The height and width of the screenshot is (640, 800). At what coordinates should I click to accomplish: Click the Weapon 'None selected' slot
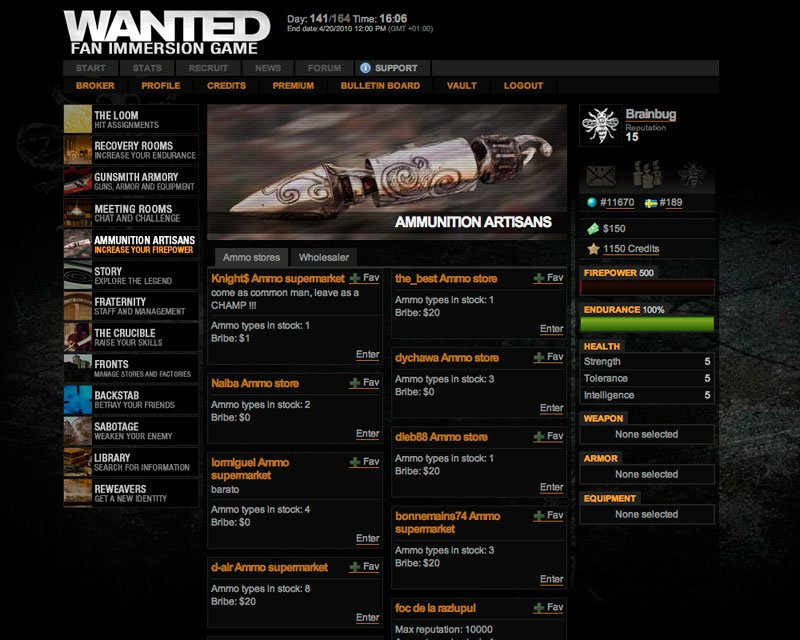(x=647, y=435)
